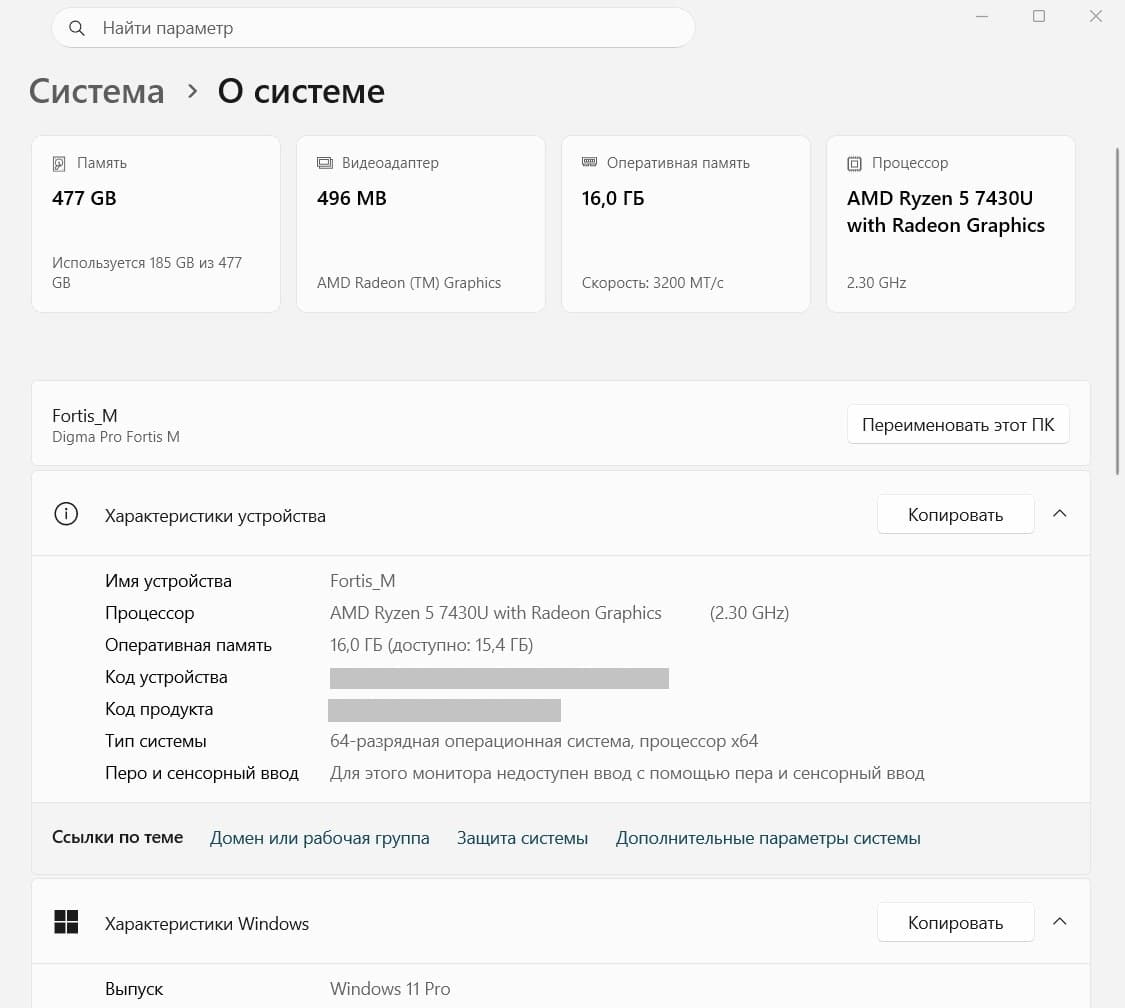Close the Settings window

tap(1096, 16)
